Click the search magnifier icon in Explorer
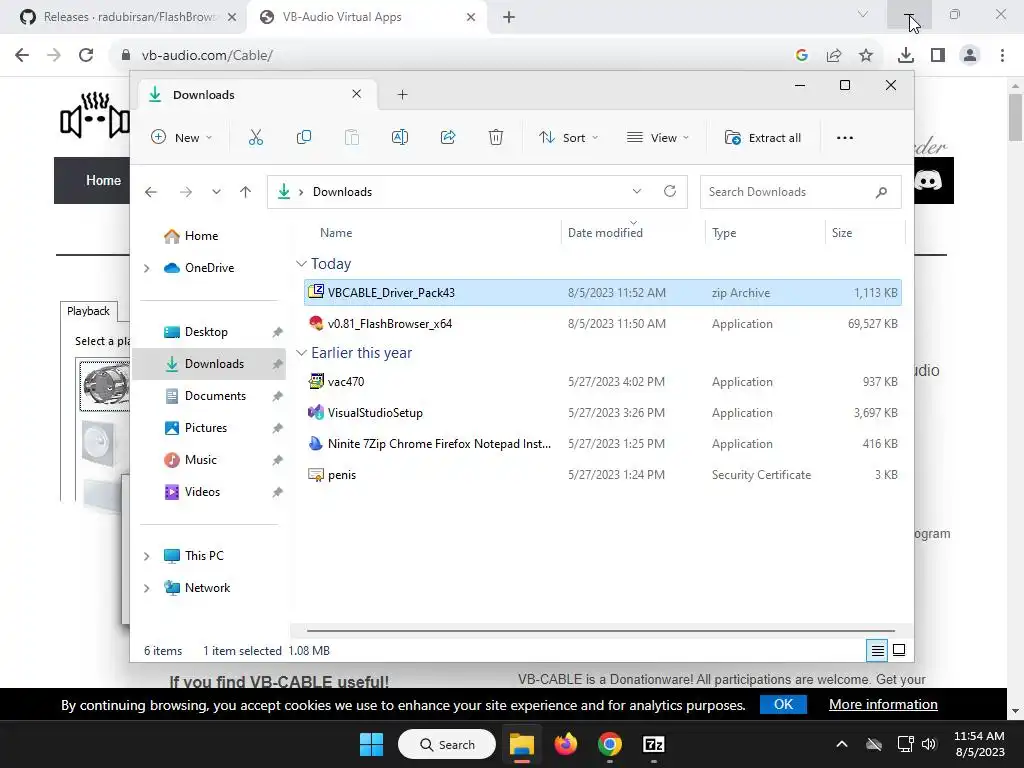 (x=881, y=192)
